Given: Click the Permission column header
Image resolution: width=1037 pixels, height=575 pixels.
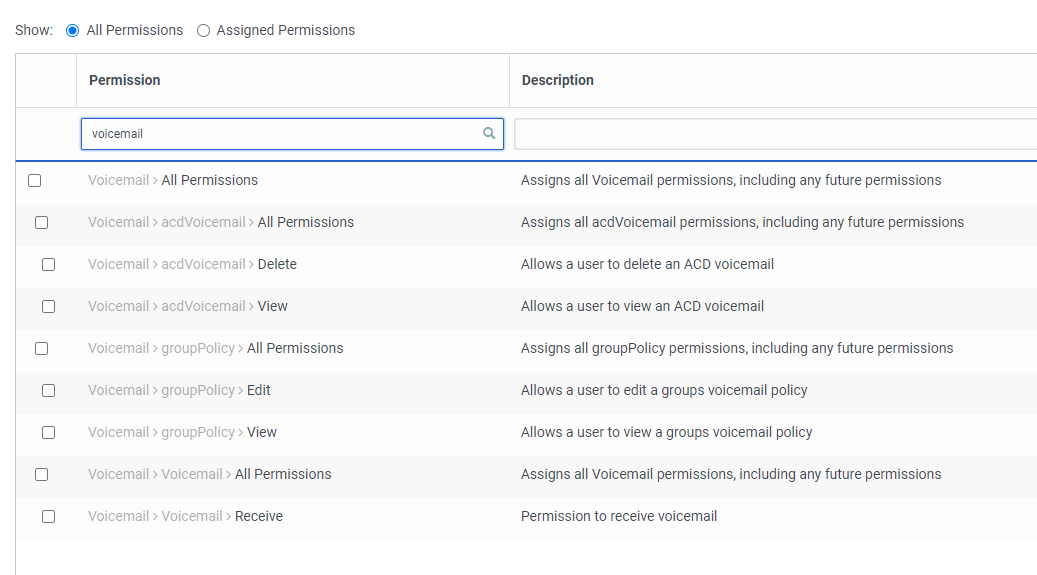Looking at the screenshot, I should 124,80.
